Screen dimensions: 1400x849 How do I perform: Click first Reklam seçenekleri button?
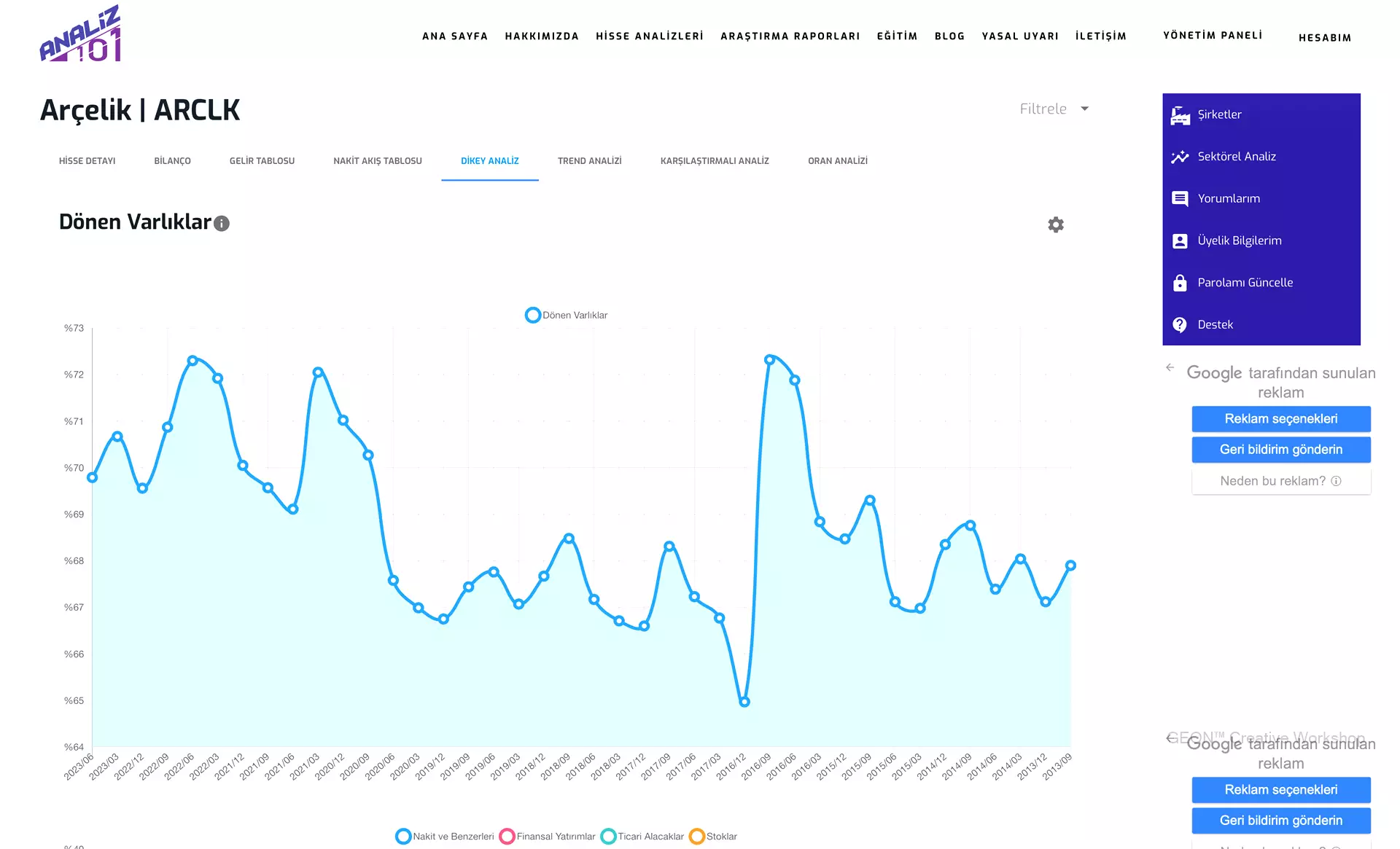[1281, 419]
